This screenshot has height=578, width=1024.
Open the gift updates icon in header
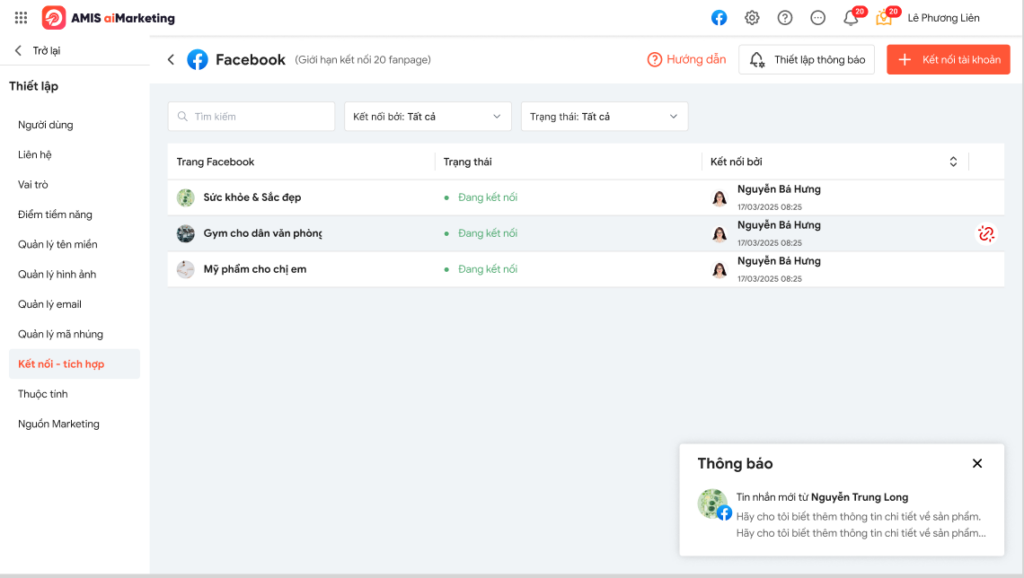886,16
